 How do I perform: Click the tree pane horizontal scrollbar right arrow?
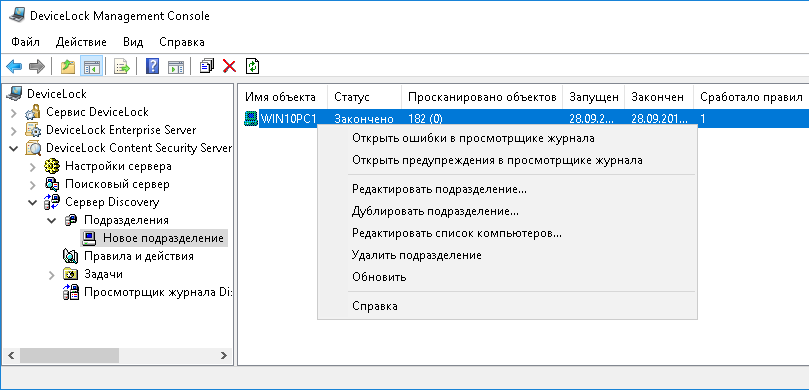(223, 355)
